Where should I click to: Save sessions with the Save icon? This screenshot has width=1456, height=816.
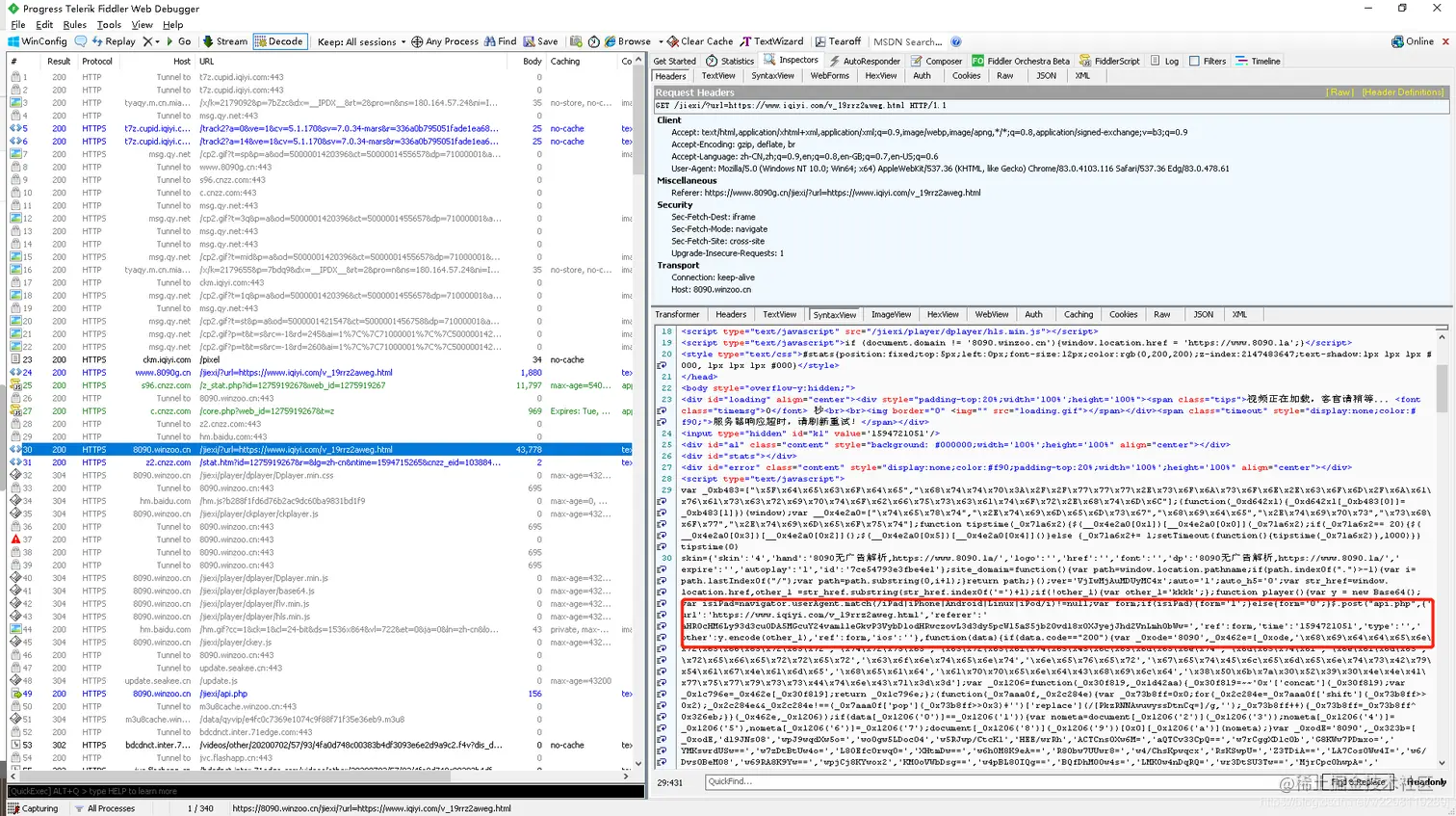(x=540, y=41)
